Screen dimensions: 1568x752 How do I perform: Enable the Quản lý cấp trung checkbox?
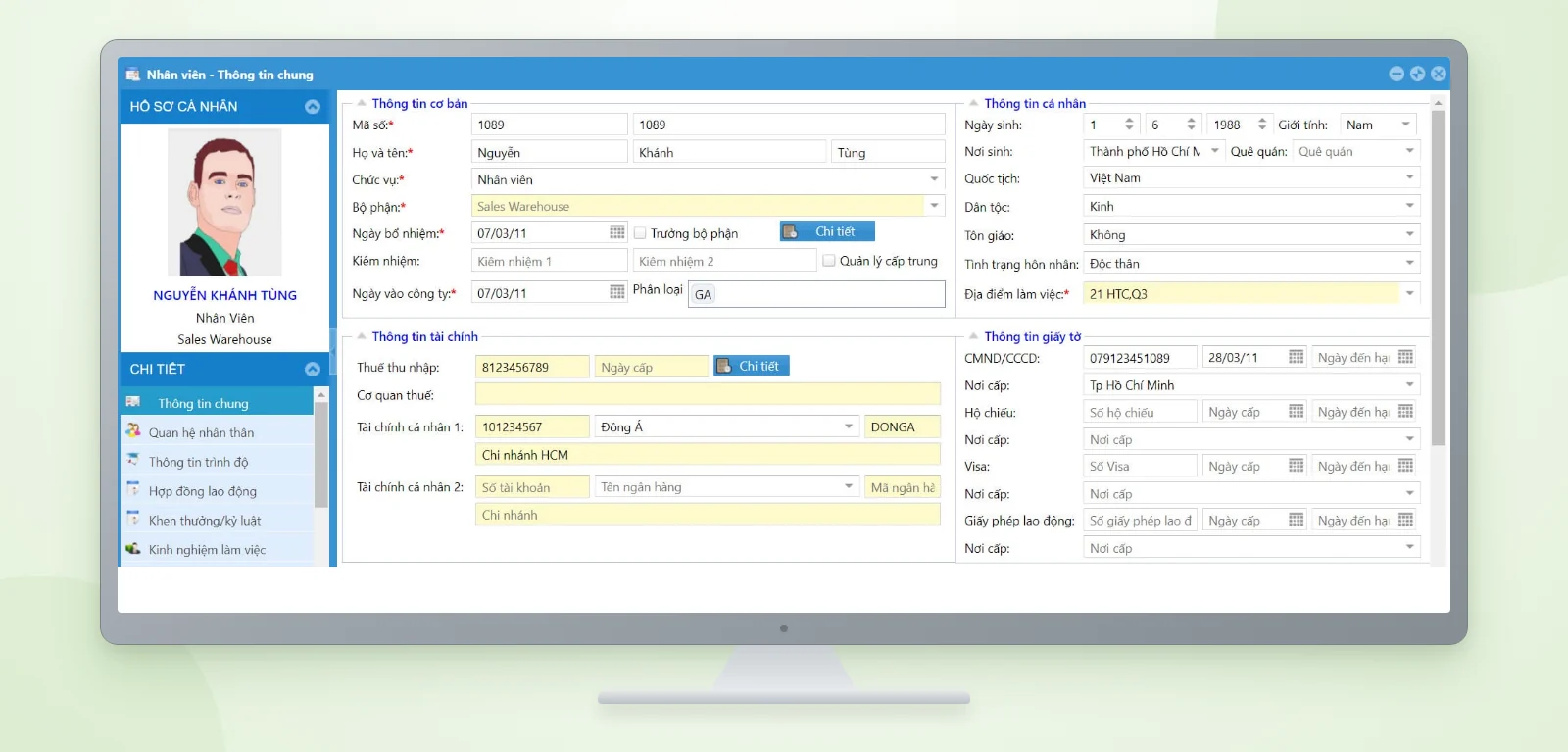coord(829,261)
